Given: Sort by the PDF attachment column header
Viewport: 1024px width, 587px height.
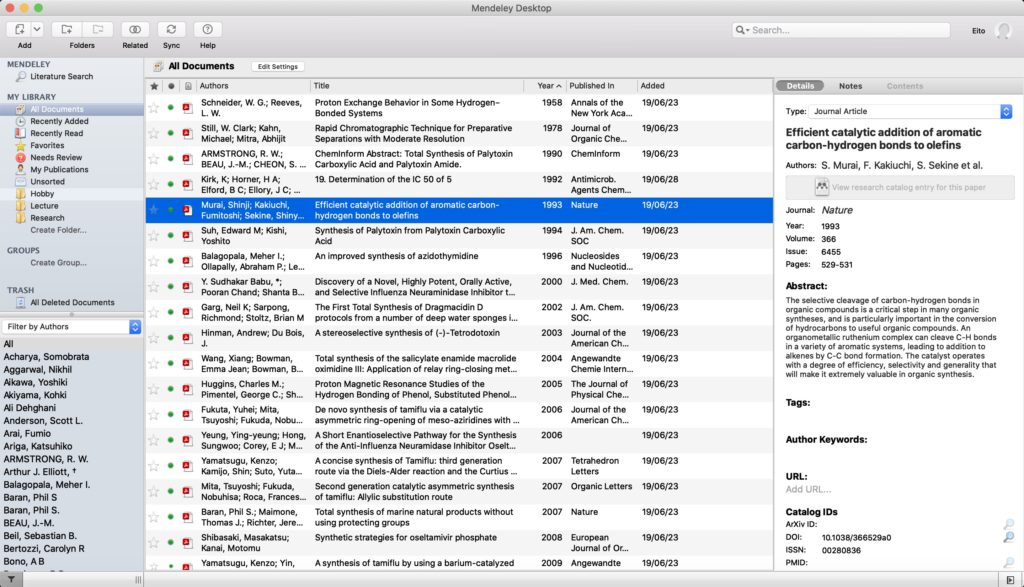Looking at the screenshot, I should click(188, 86).
